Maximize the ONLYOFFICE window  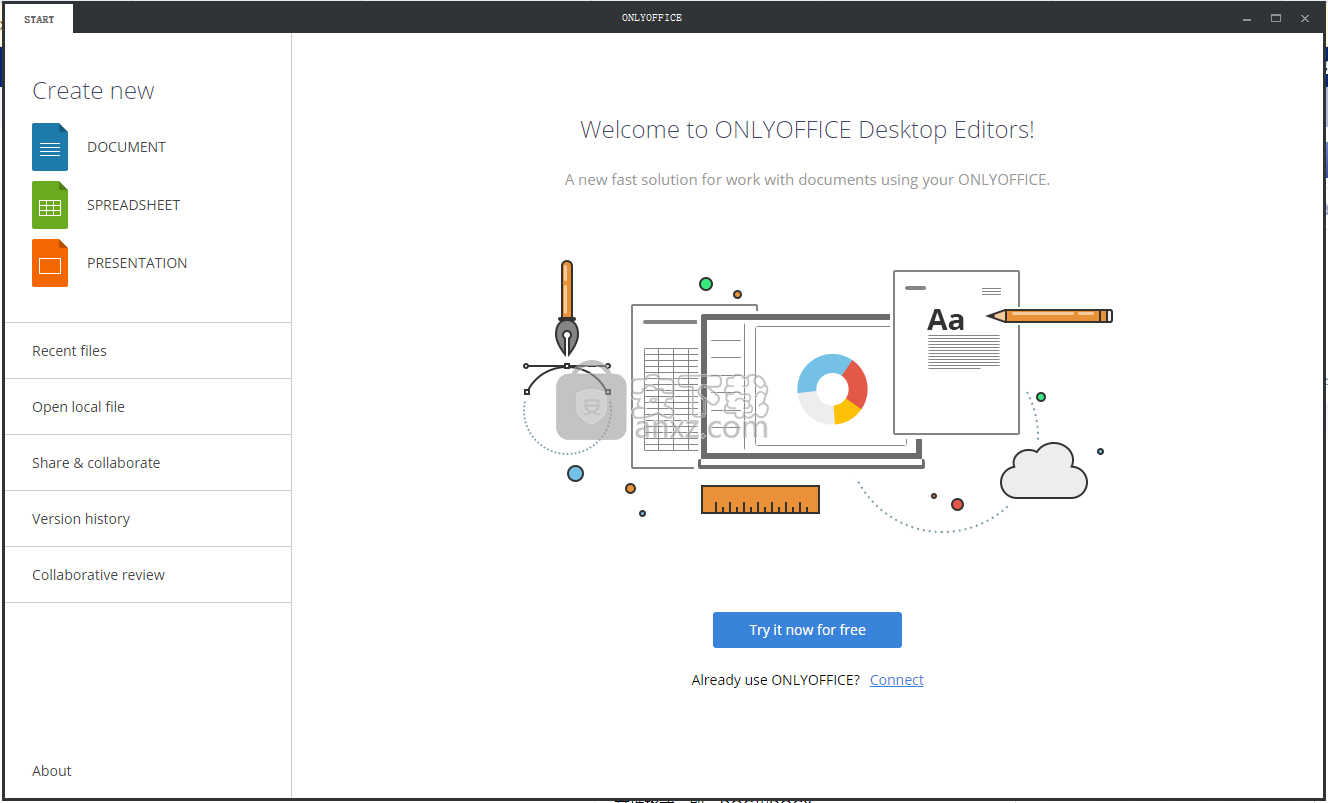[1276, 18]
